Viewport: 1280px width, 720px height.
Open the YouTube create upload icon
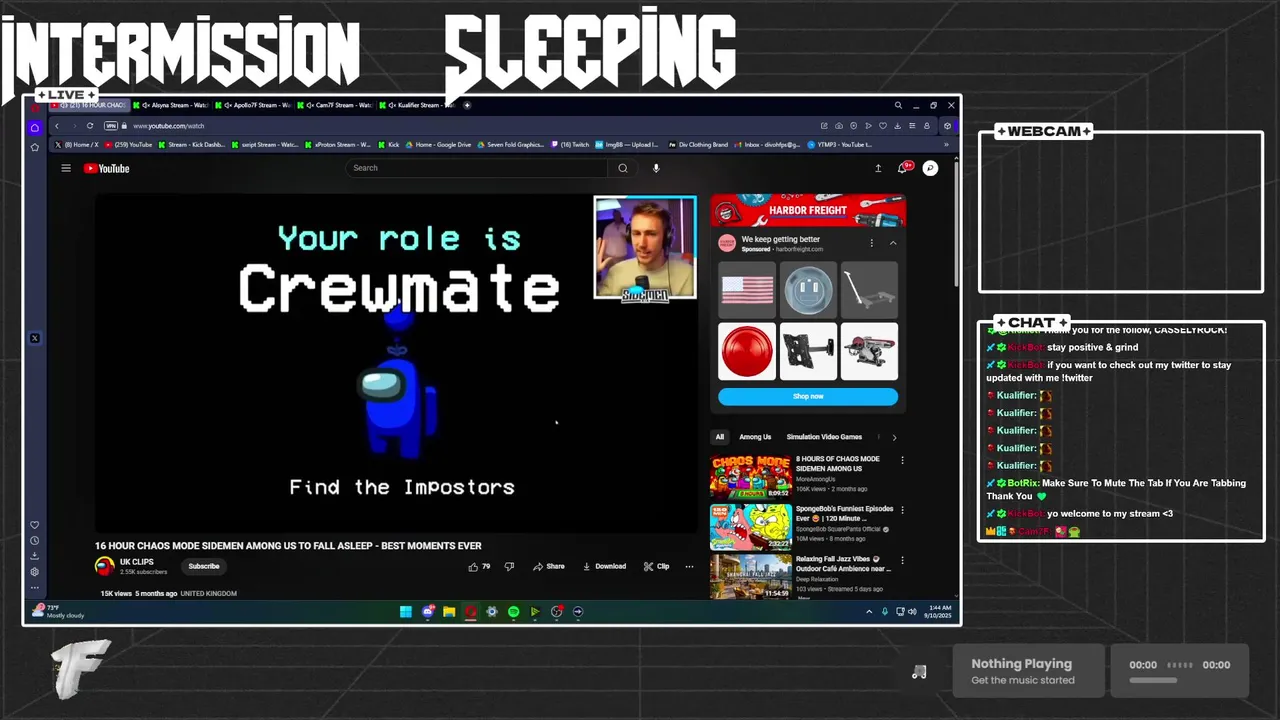tap(878, 168)
